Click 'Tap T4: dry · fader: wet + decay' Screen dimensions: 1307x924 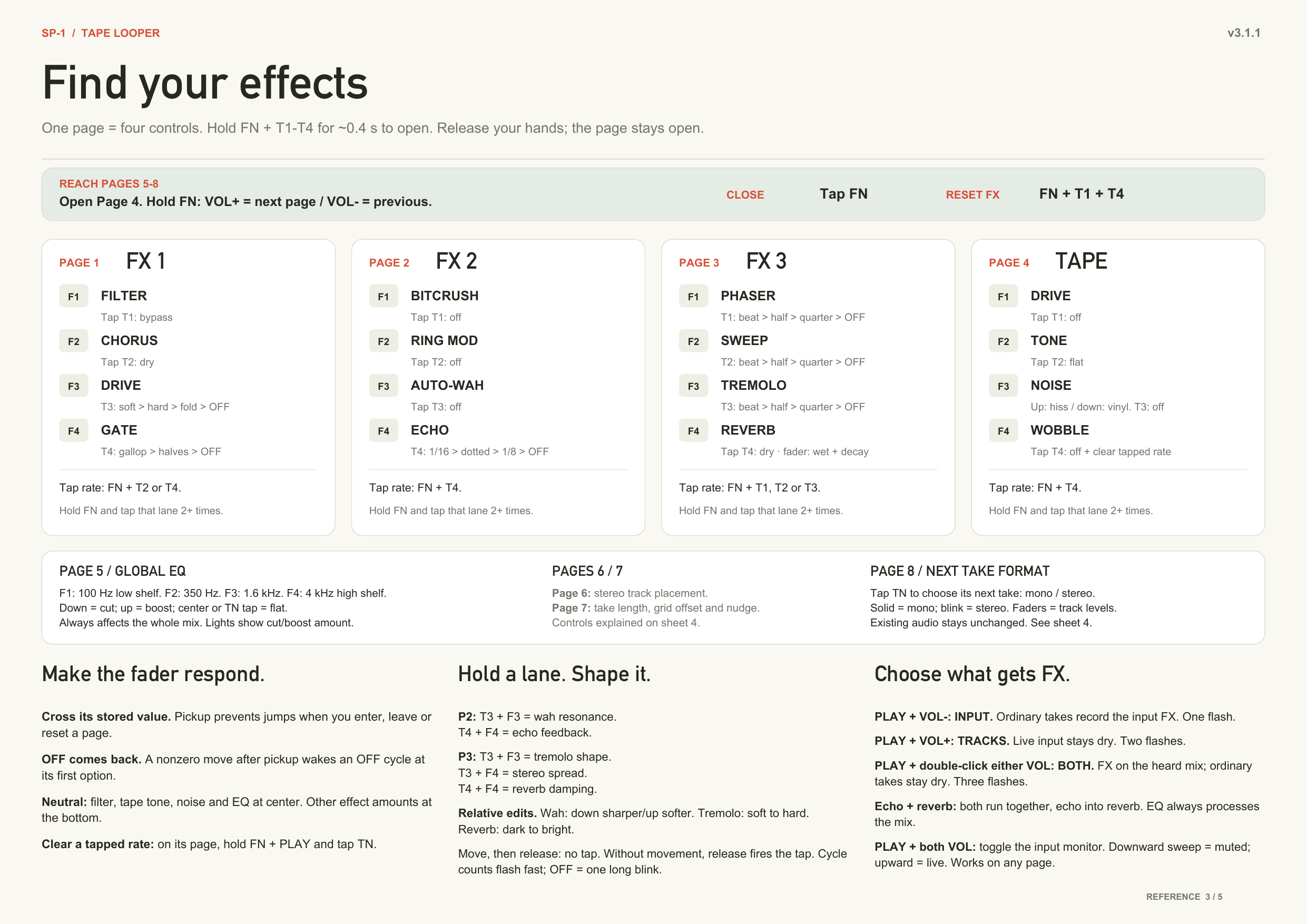tap(794, 451)
